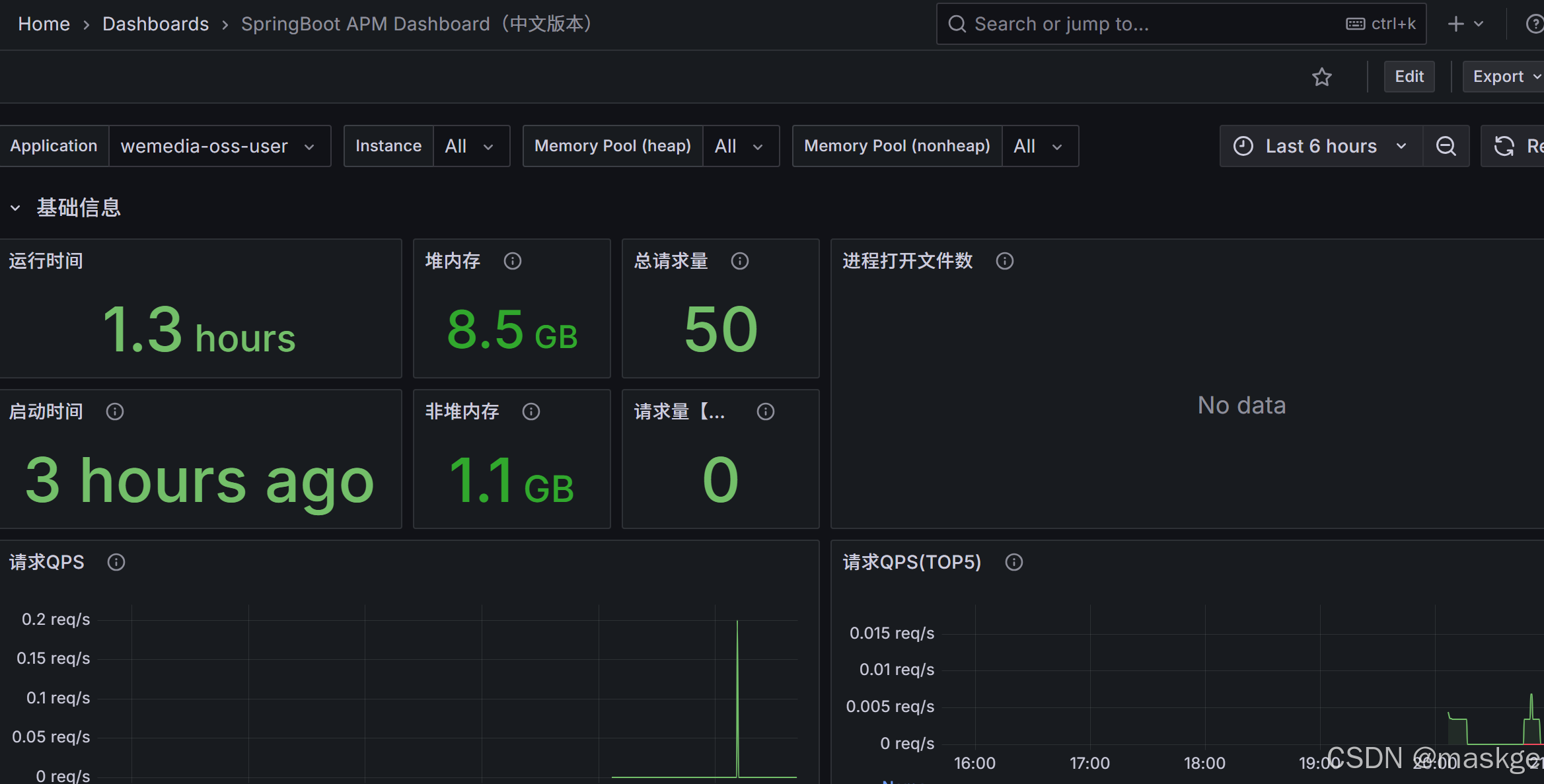The height and width of the screenshot is (784, 1544).
Task: Click info icon beside 请求QPS title
Action: click(116, 562)
